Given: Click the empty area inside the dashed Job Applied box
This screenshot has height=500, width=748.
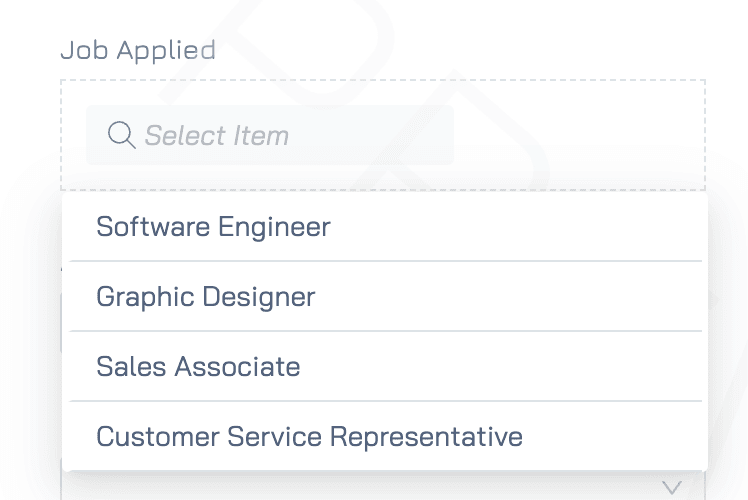Looking at the screenshot, I should pyautogui.click(x=577, y=135).
